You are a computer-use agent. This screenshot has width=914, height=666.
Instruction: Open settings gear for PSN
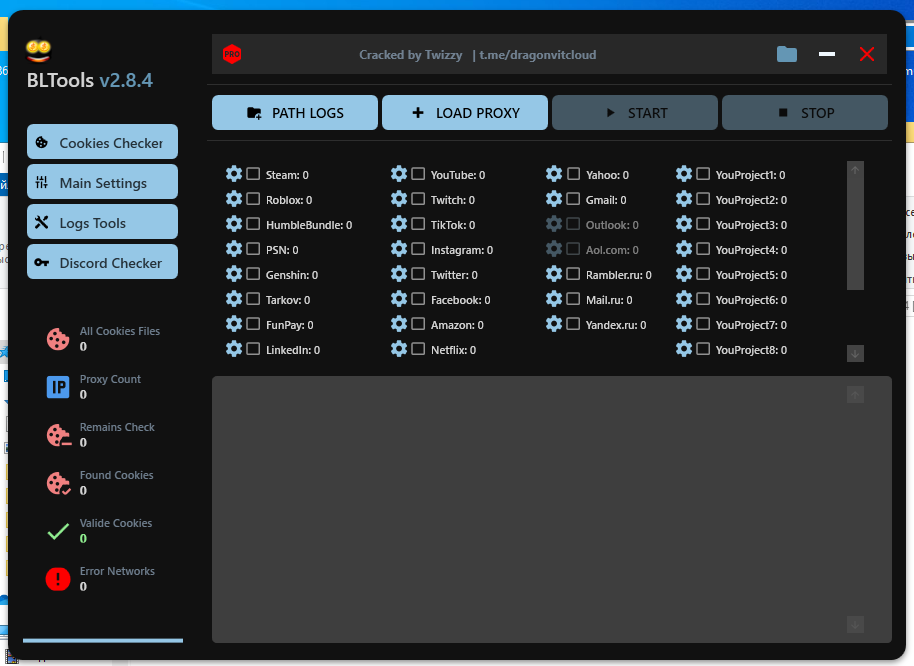pyautogui.click(x=234, y=249)
